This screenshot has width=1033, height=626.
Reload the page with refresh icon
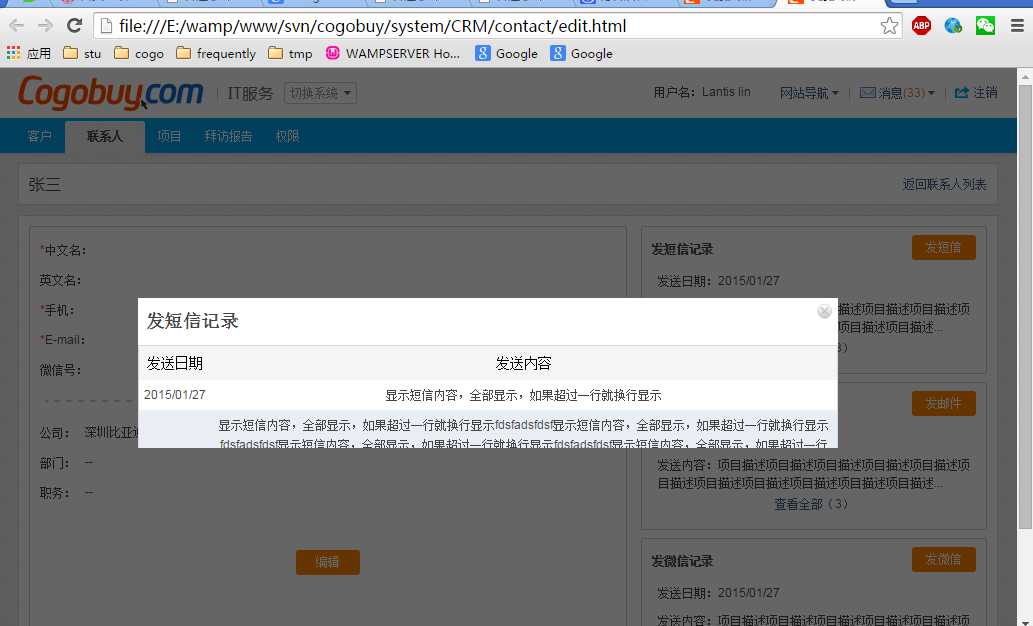pyautogui.click(x=74, y=26)
